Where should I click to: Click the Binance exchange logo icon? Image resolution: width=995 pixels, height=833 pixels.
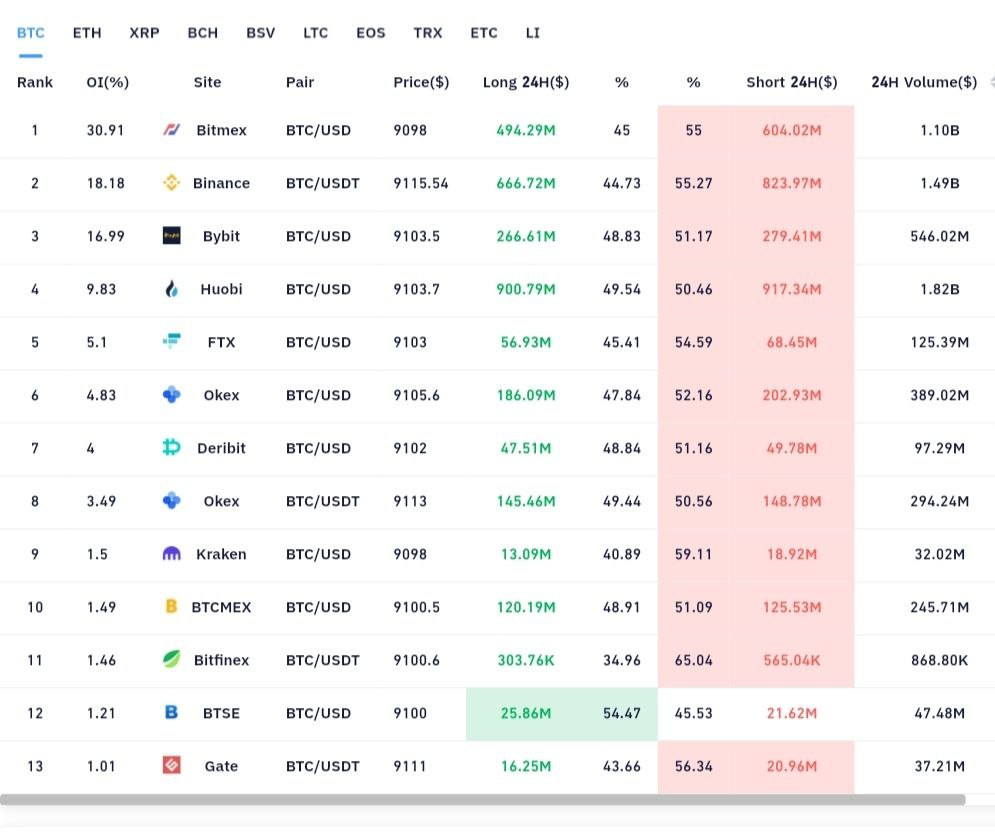pos(171,183)
